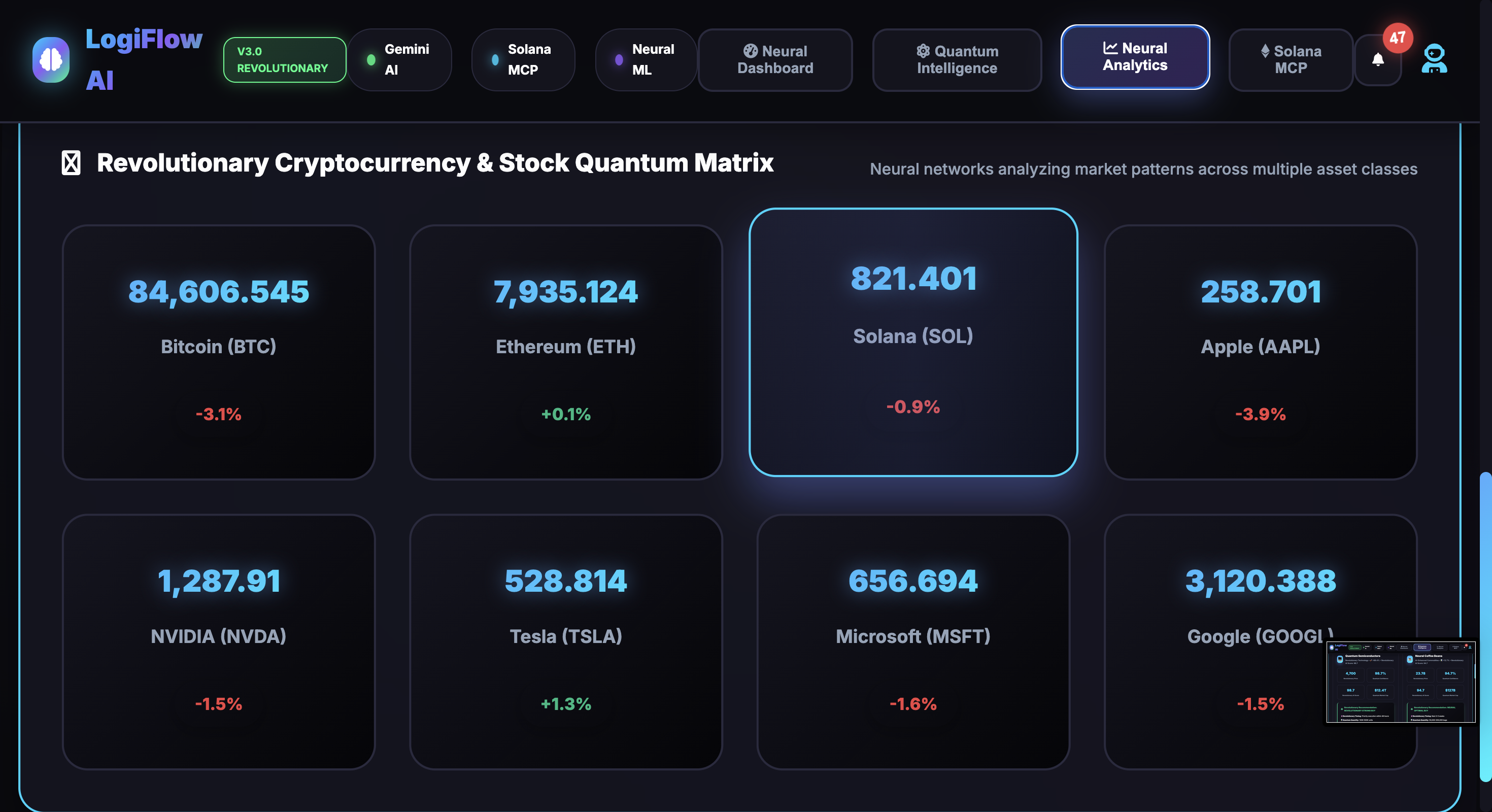Screen dimensions: 1492x812
Task: Click the LogiFlow brain logo icon
Action: point(51,60)
